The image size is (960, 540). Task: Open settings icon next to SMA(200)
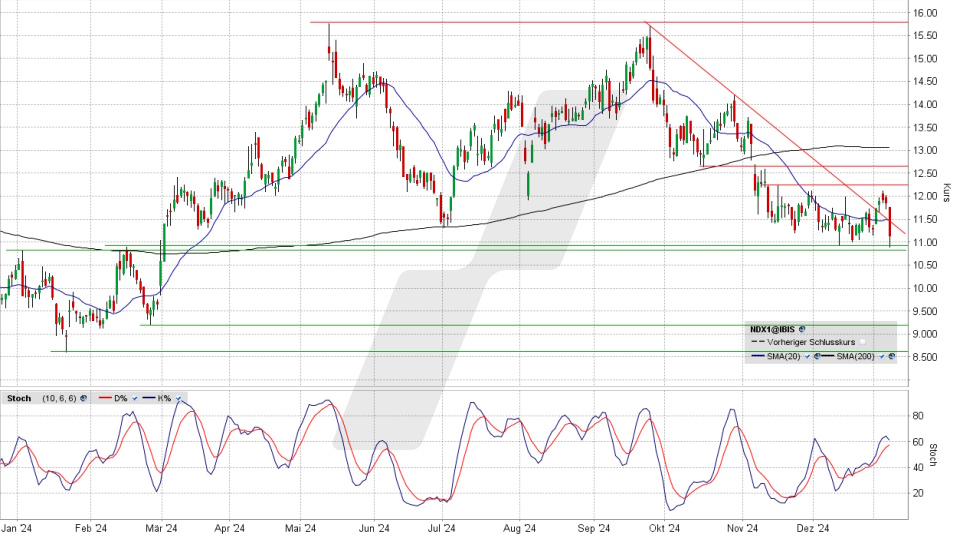(x=891, y=356)
